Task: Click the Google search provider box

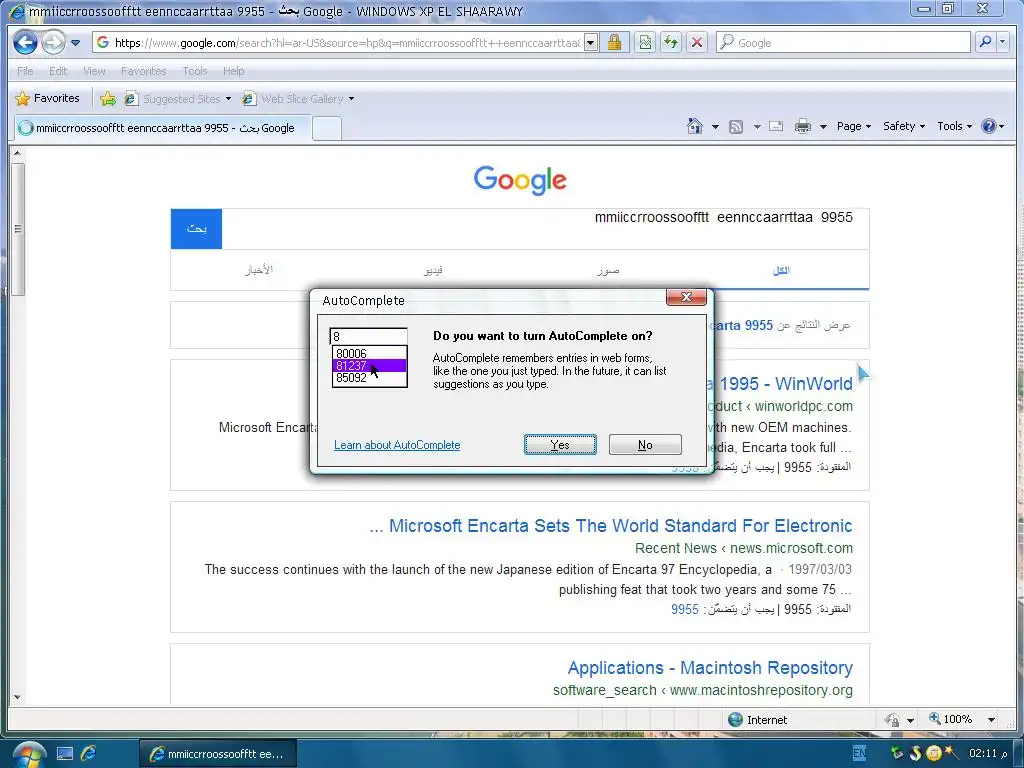Action: [x=843, y=43]
